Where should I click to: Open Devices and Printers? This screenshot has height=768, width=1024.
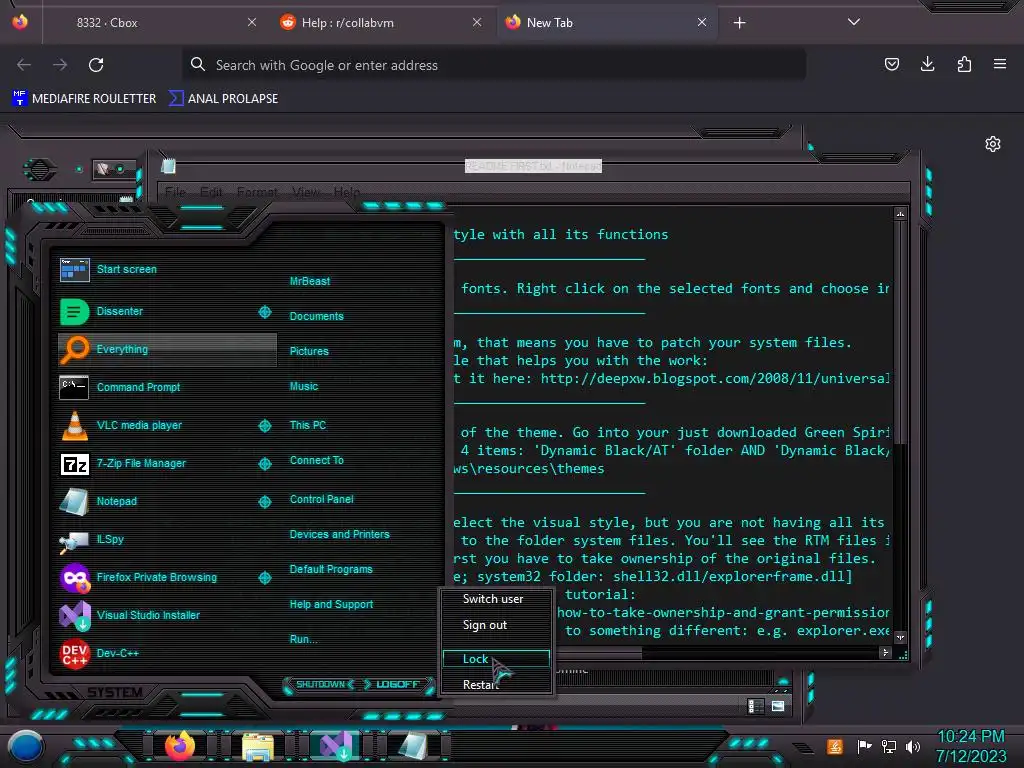tap(339, 534)
